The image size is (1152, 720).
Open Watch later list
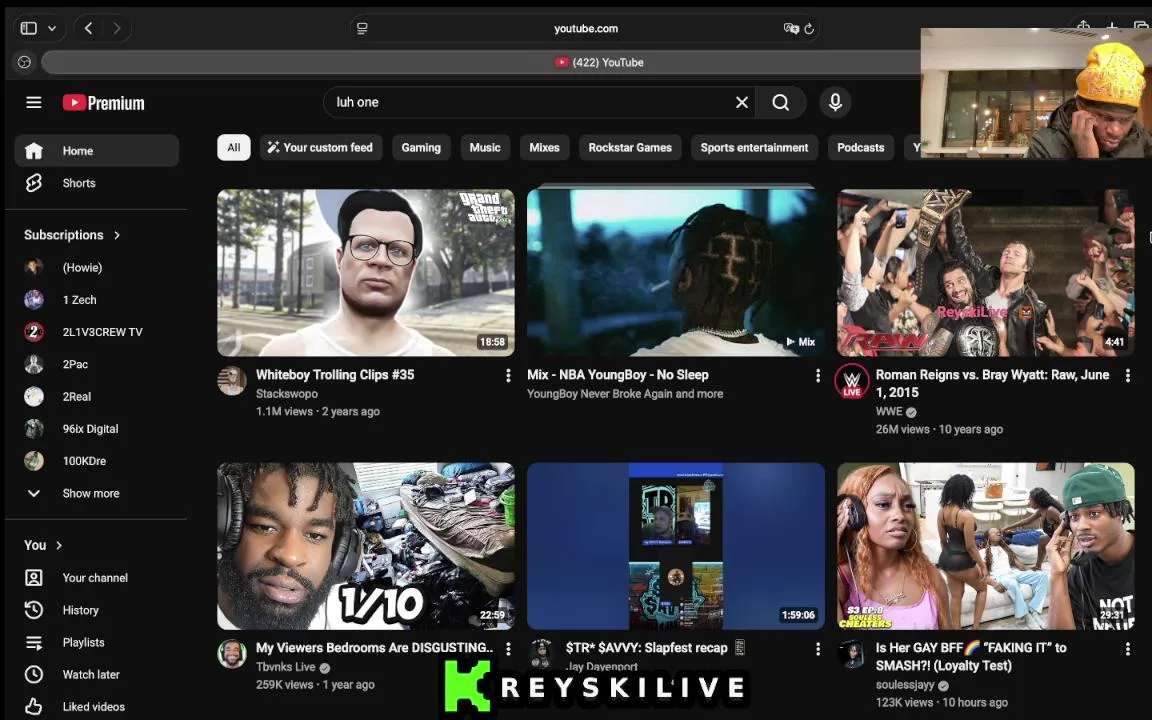pyautogui.click(x=96, y=674)
